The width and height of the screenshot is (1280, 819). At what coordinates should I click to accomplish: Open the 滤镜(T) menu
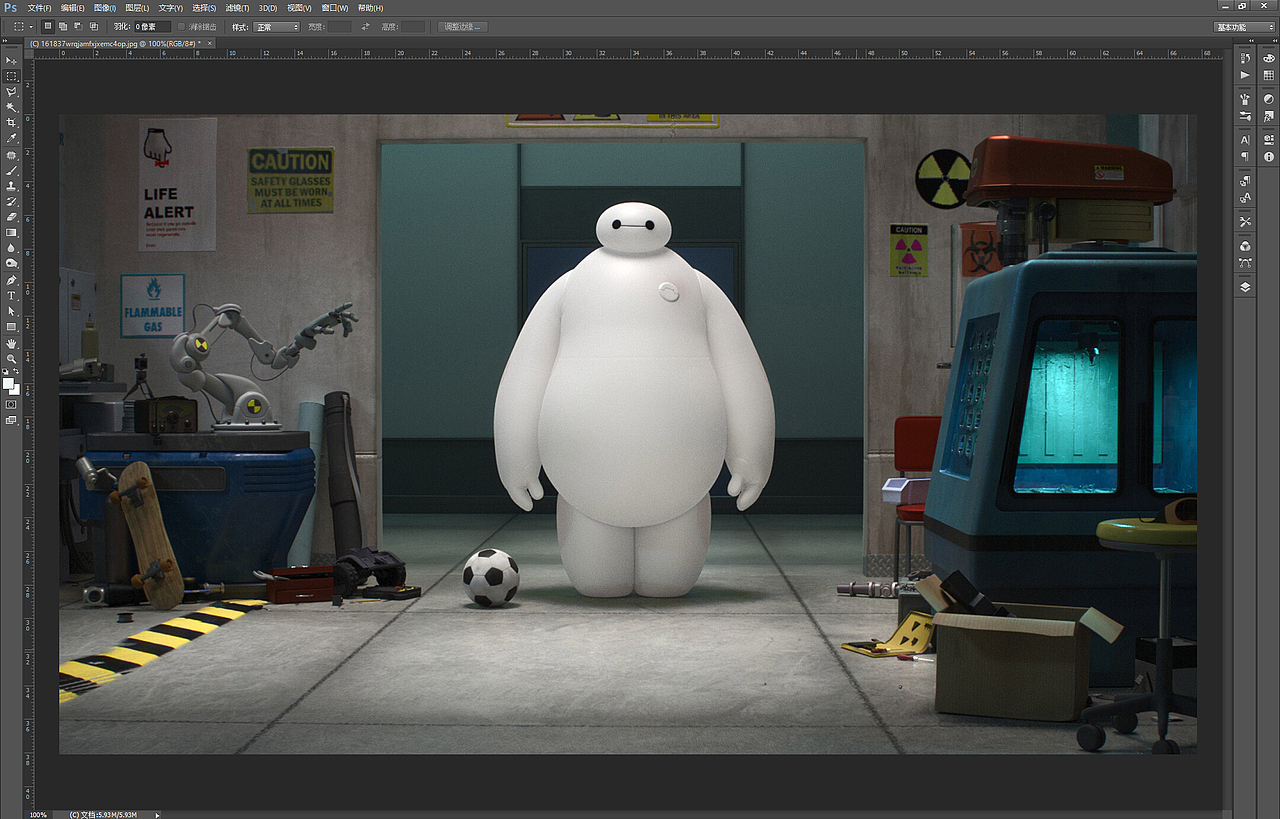tap(236, 8)
